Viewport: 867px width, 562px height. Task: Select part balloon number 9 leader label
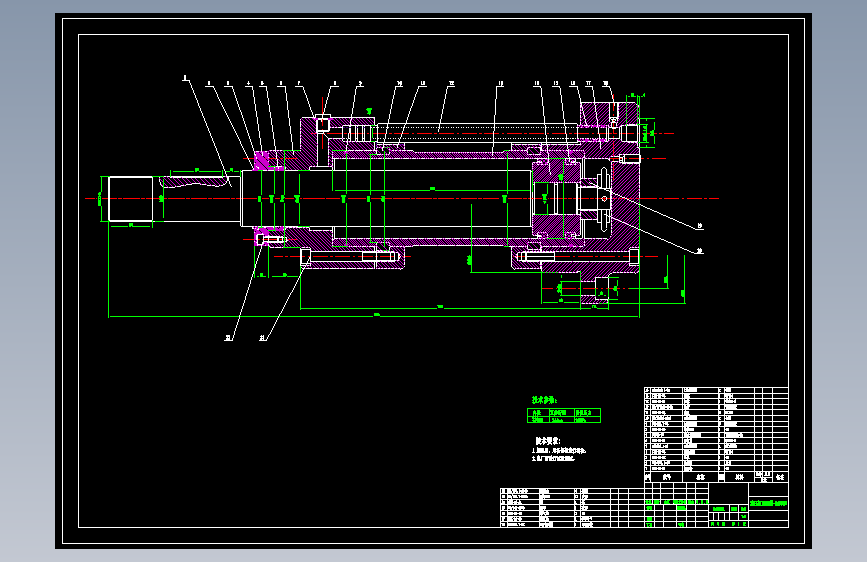pyautogui.click(x=360, y=84)
